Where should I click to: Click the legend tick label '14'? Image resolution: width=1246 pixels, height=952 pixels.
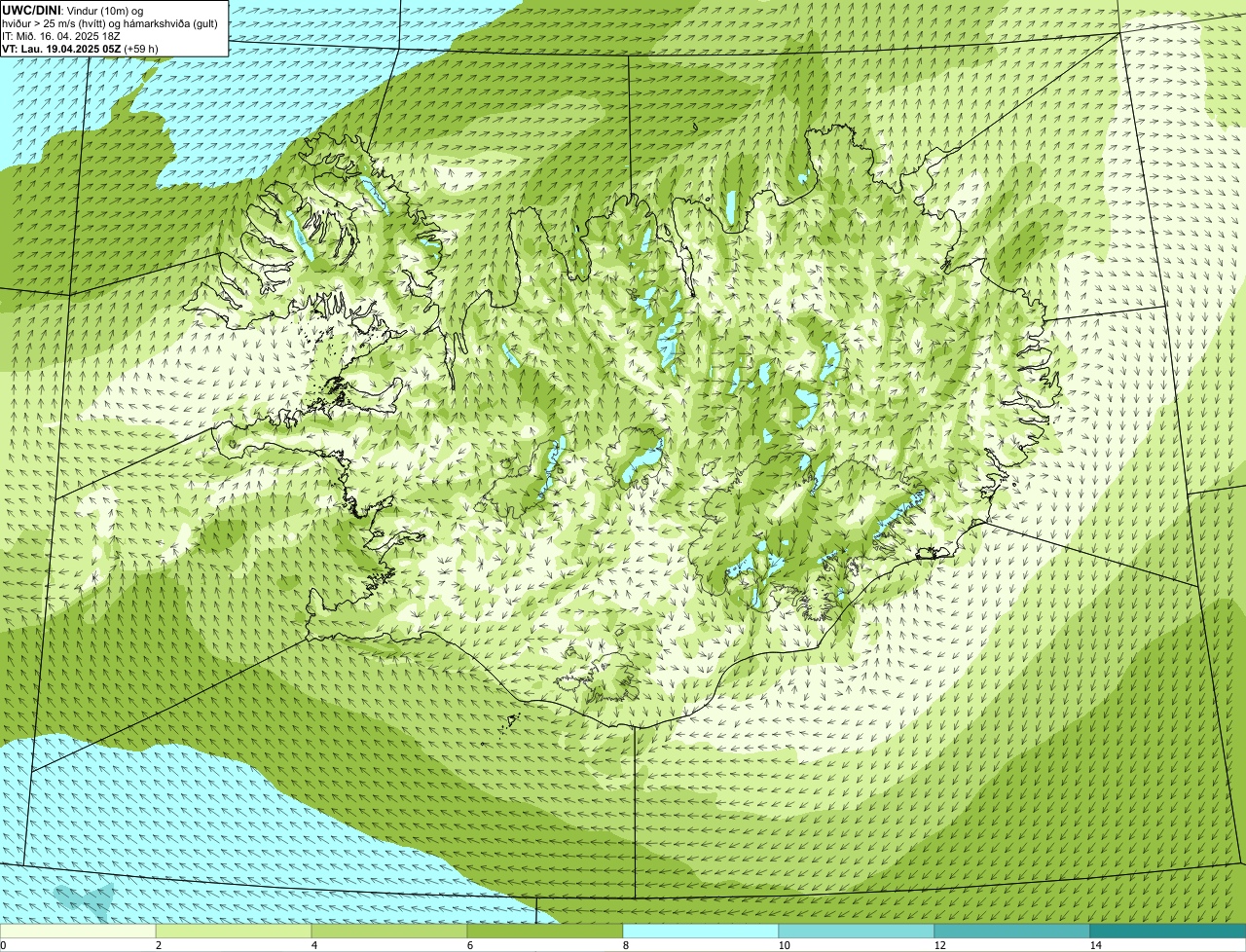coord(1095,945)
